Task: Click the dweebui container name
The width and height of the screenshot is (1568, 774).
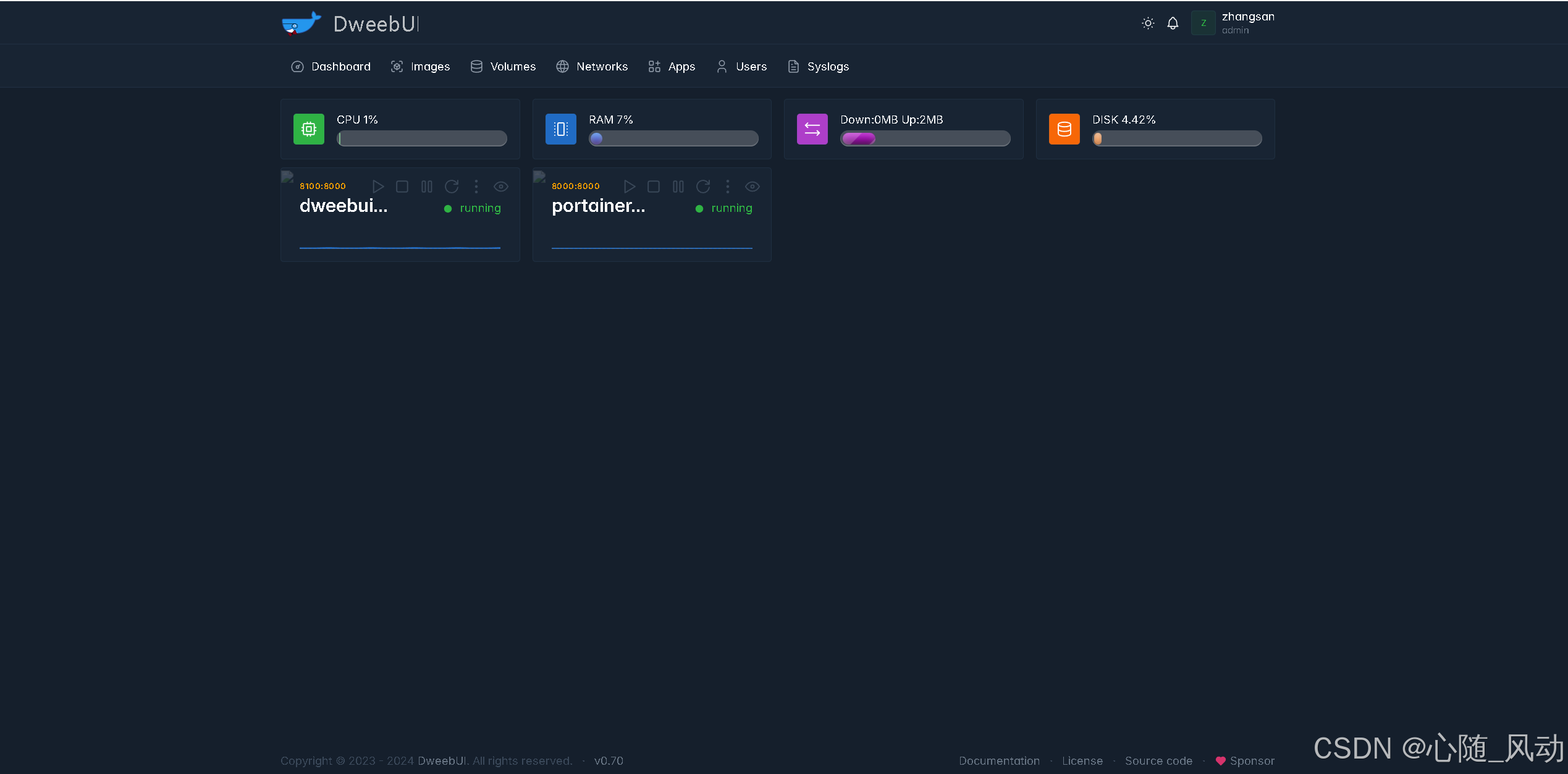Action: [344, 206]
